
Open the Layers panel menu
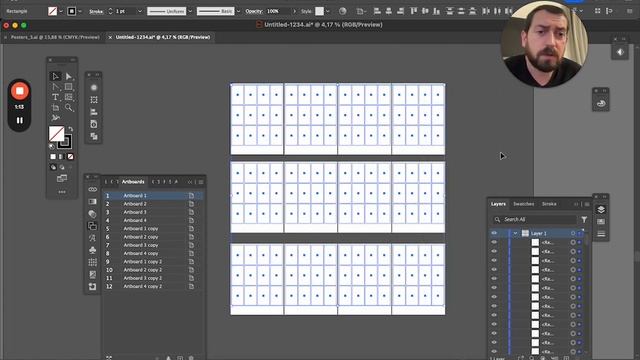[x=587, y=204]
